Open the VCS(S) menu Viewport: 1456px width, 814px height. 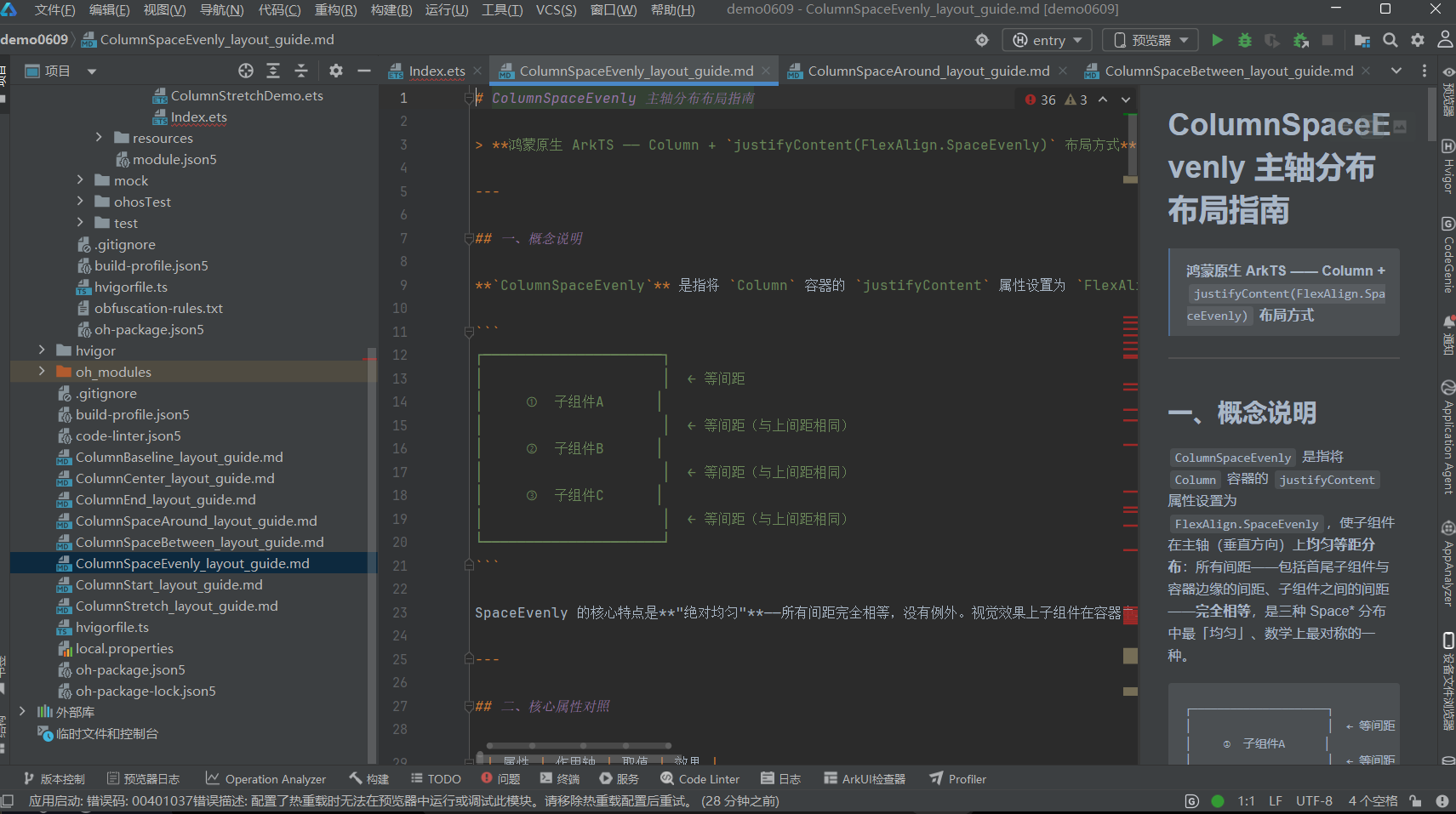pos(556,10)
